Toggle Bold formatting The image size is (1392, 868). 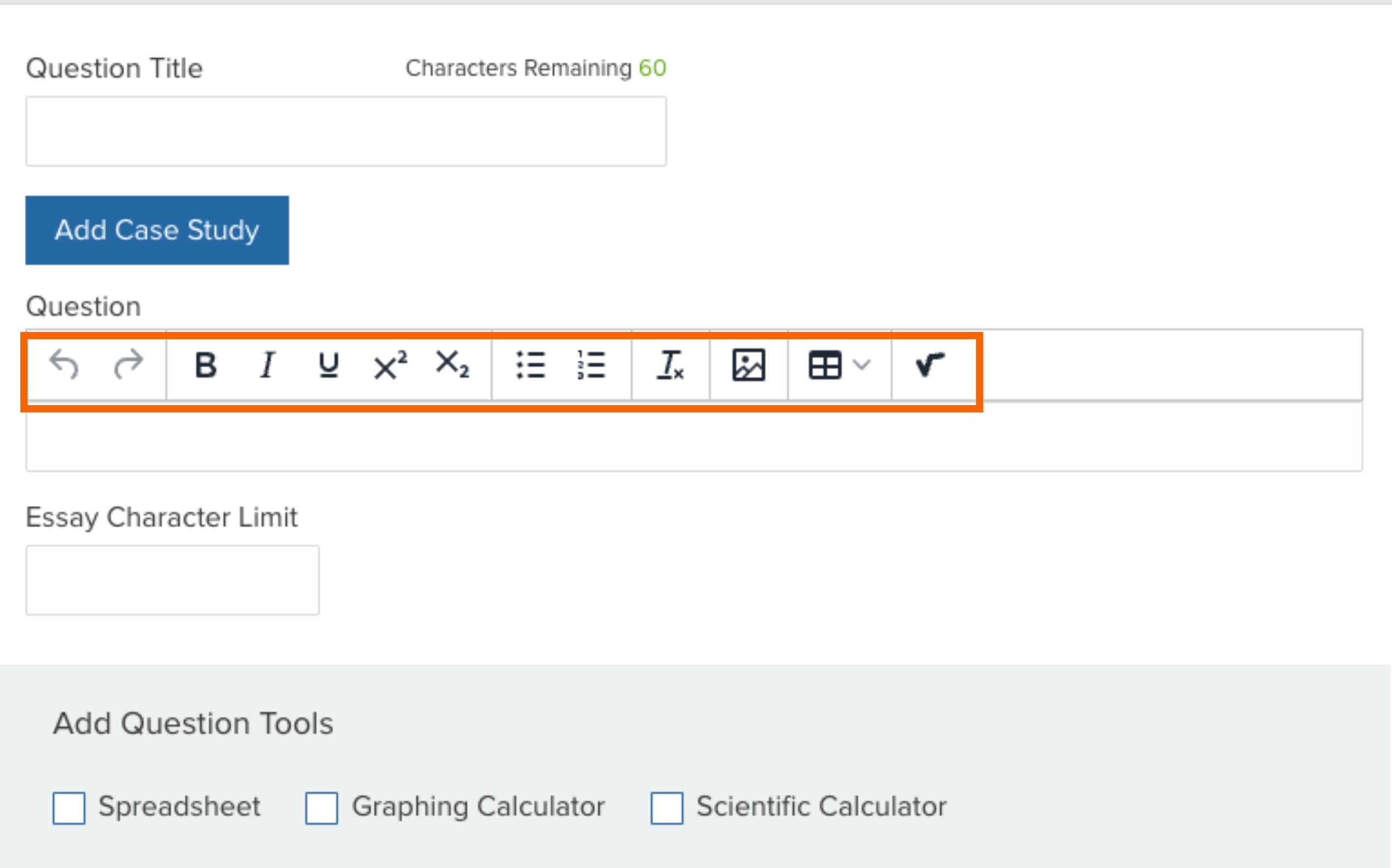coord(206,365)
